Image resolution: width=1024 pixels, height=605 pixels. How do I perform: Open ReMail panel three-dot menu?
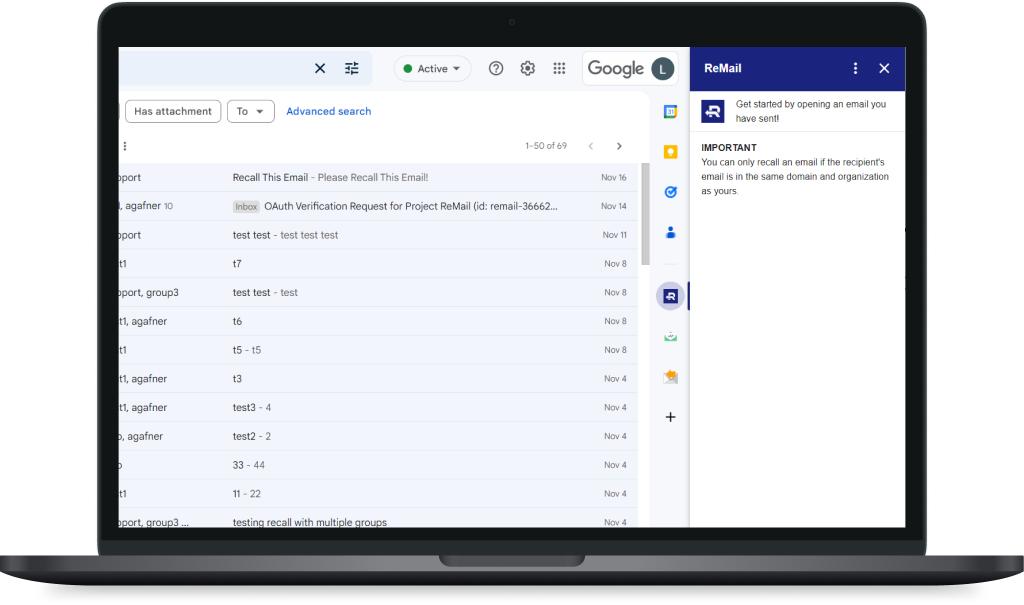coord(856,68)
